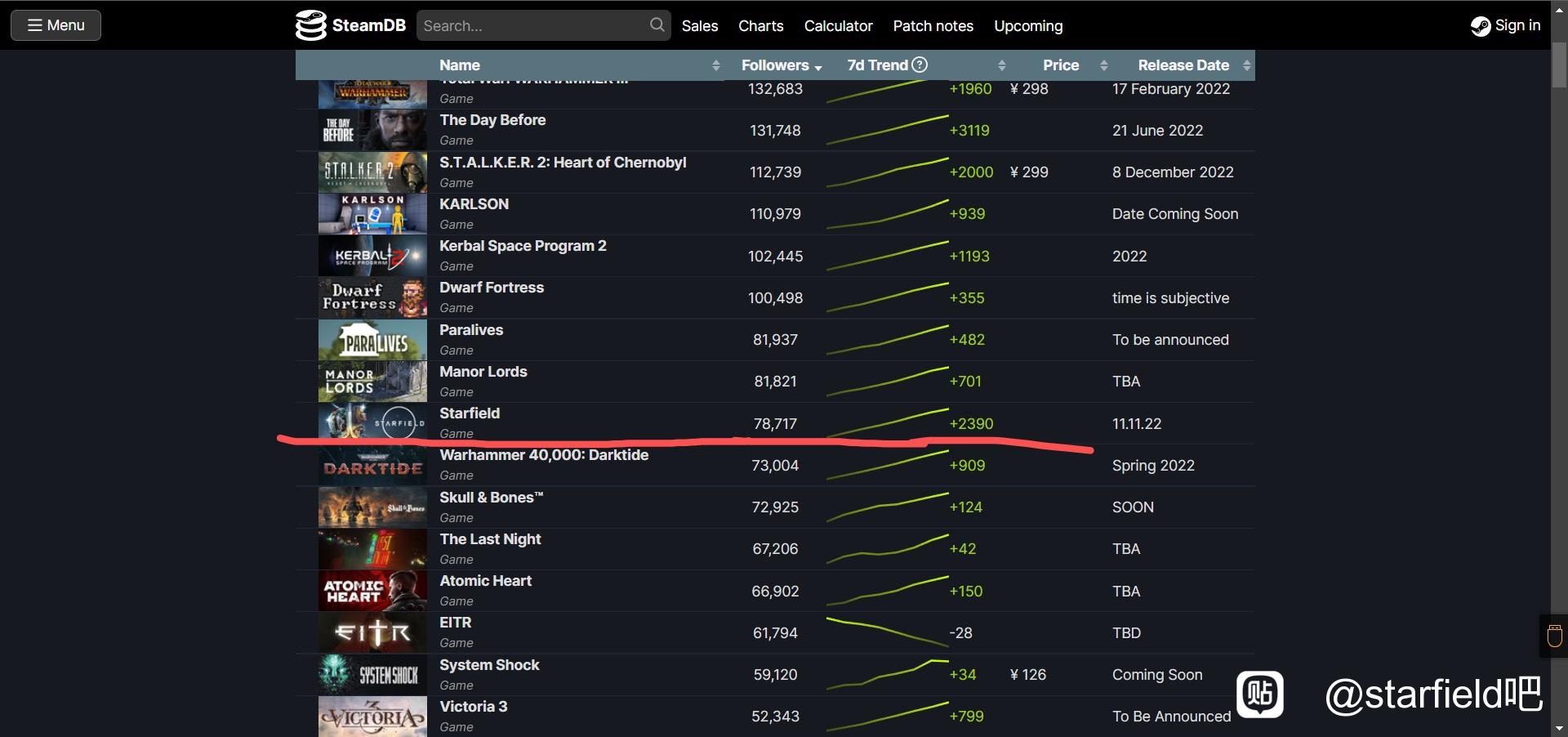Open the Paralives game link
1568x737 pixels.
tap(471, 330)
